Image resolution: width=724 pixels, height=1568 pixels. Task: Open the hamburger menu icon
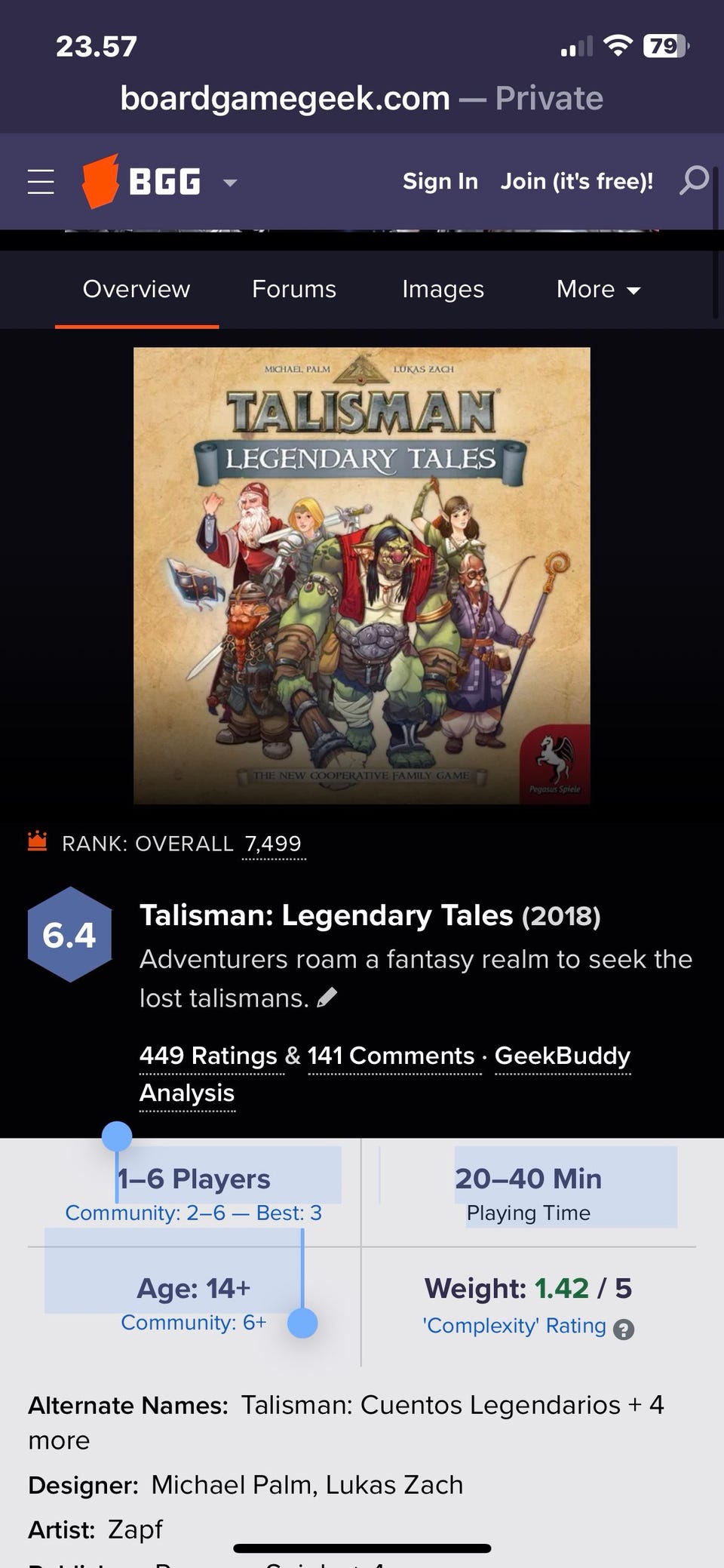click(41, 182)
